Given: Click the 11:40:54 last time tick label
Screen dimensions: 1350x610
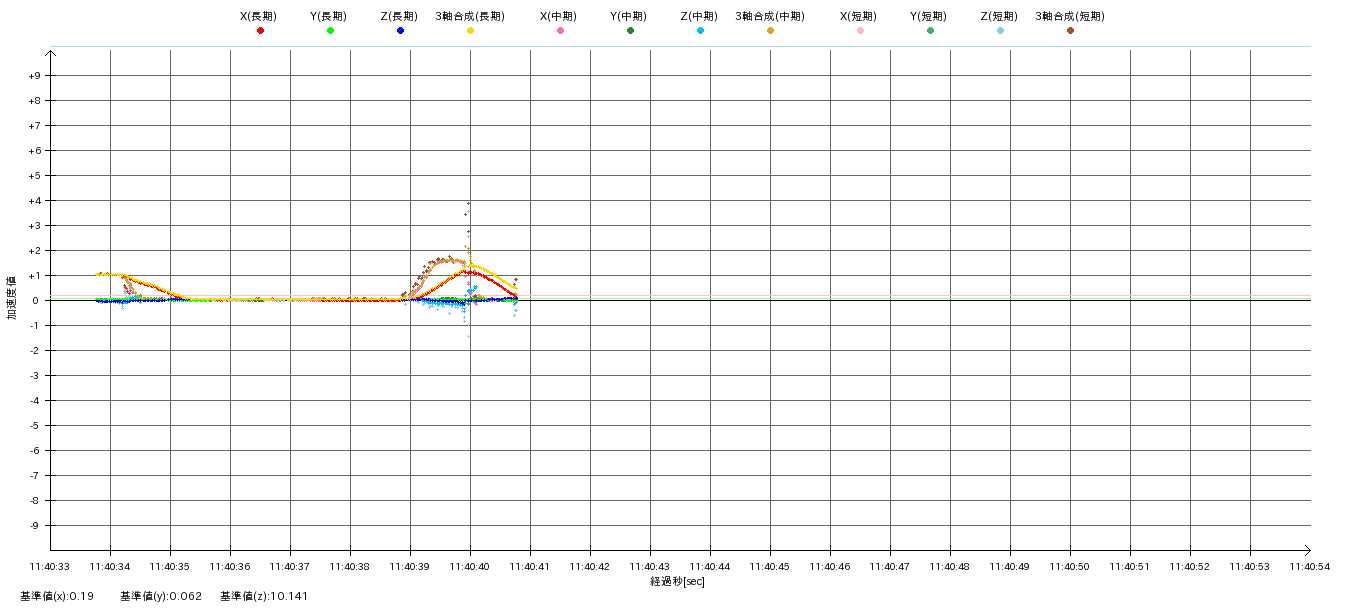Looking at the screenshot, I should tap(1309, 566).
